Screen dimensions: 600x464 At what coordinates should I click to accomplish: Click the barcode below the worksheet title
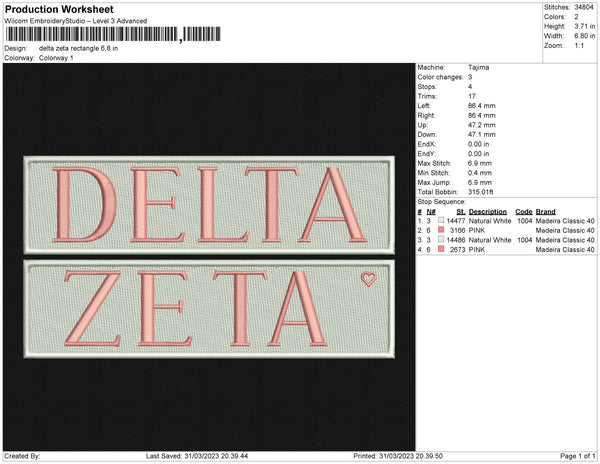pos(113,34)
